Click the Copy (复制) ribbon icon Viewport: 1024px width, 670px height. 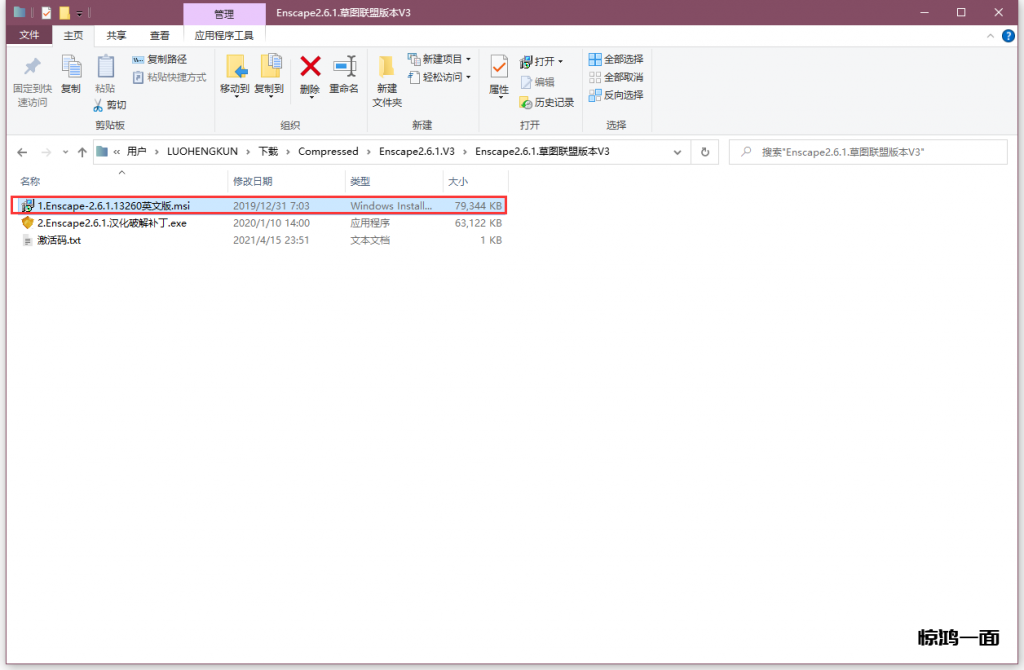[71, 68]
